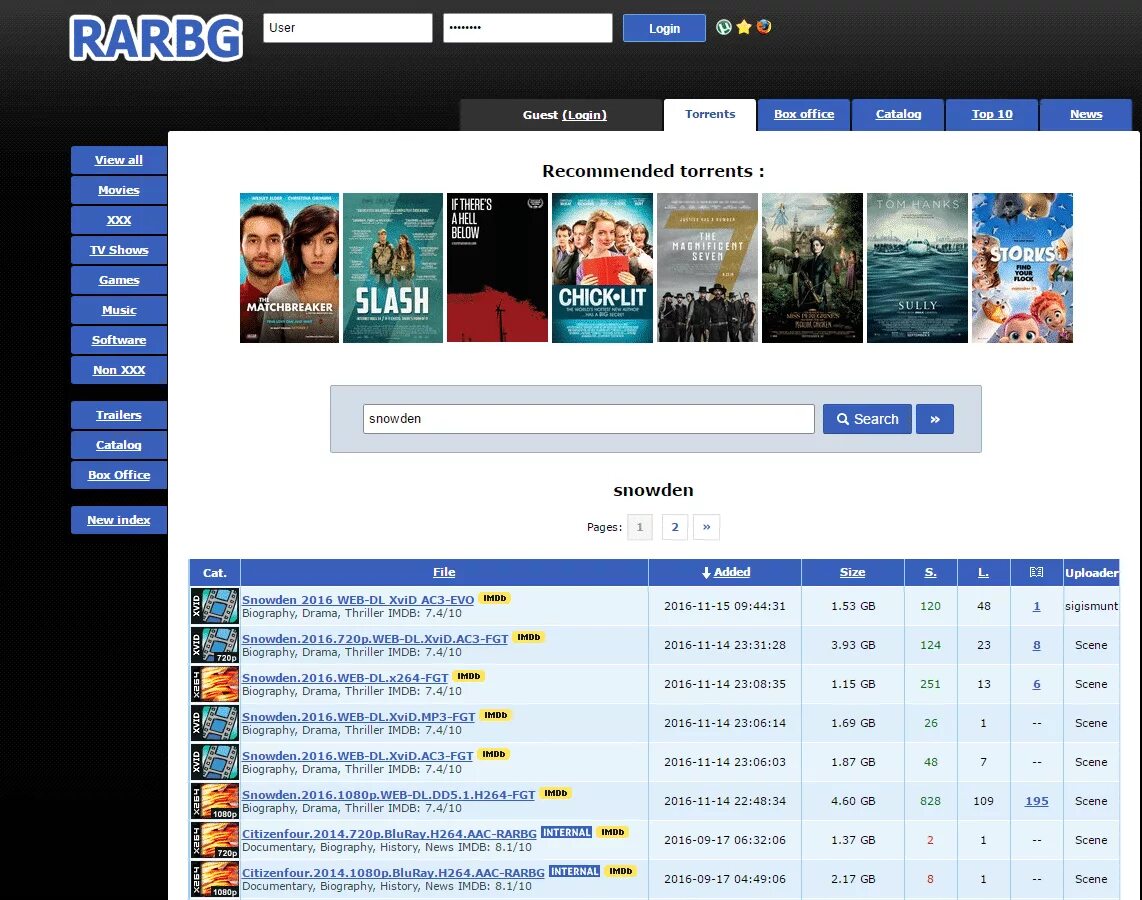Click IMDB badge on Citizenfour 720p row
The width and height of the screenshot is (1142, 900).
613,832
